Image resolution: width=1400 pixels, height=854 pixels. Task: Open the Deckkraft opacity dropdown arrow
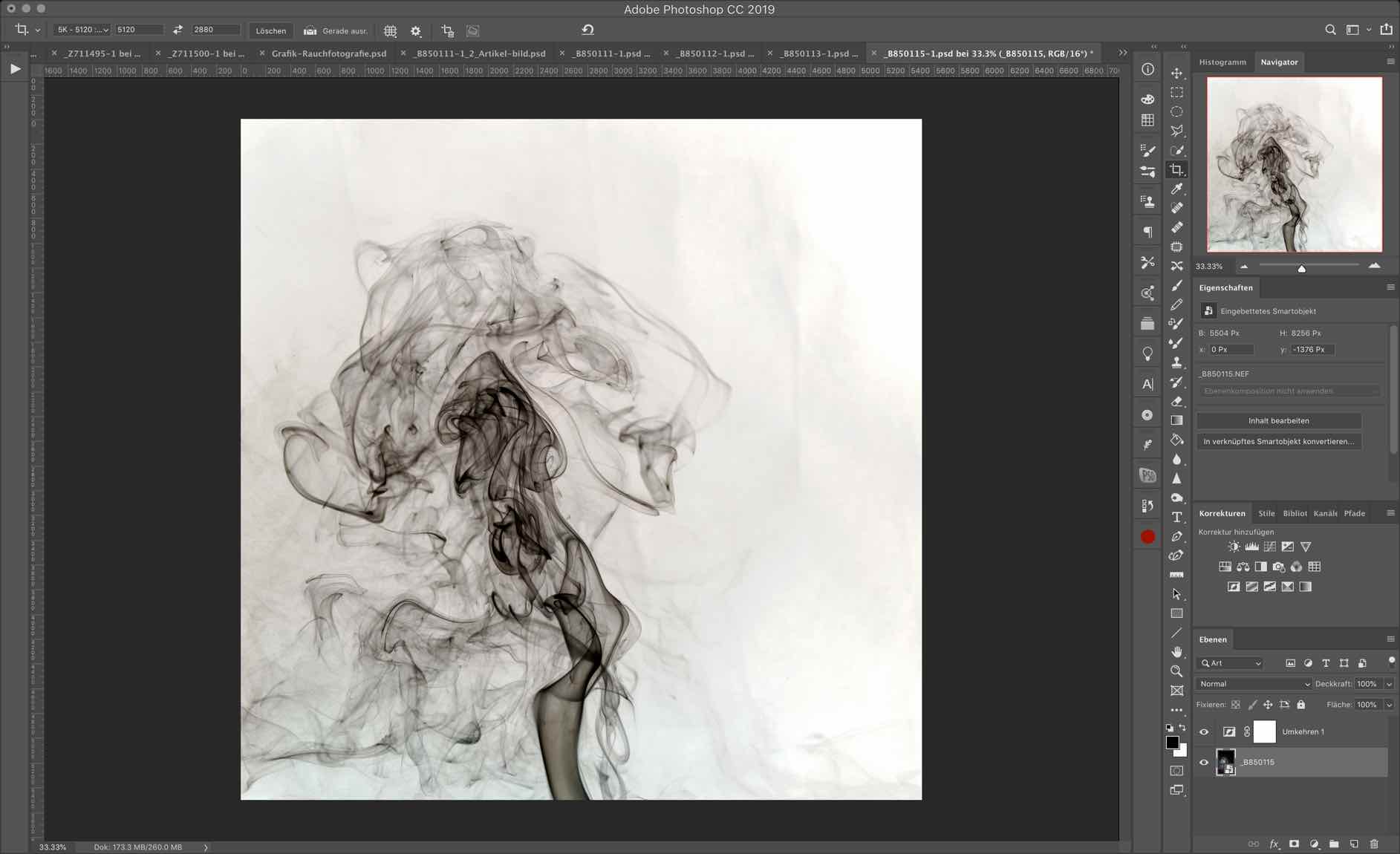pos(1389,684)
